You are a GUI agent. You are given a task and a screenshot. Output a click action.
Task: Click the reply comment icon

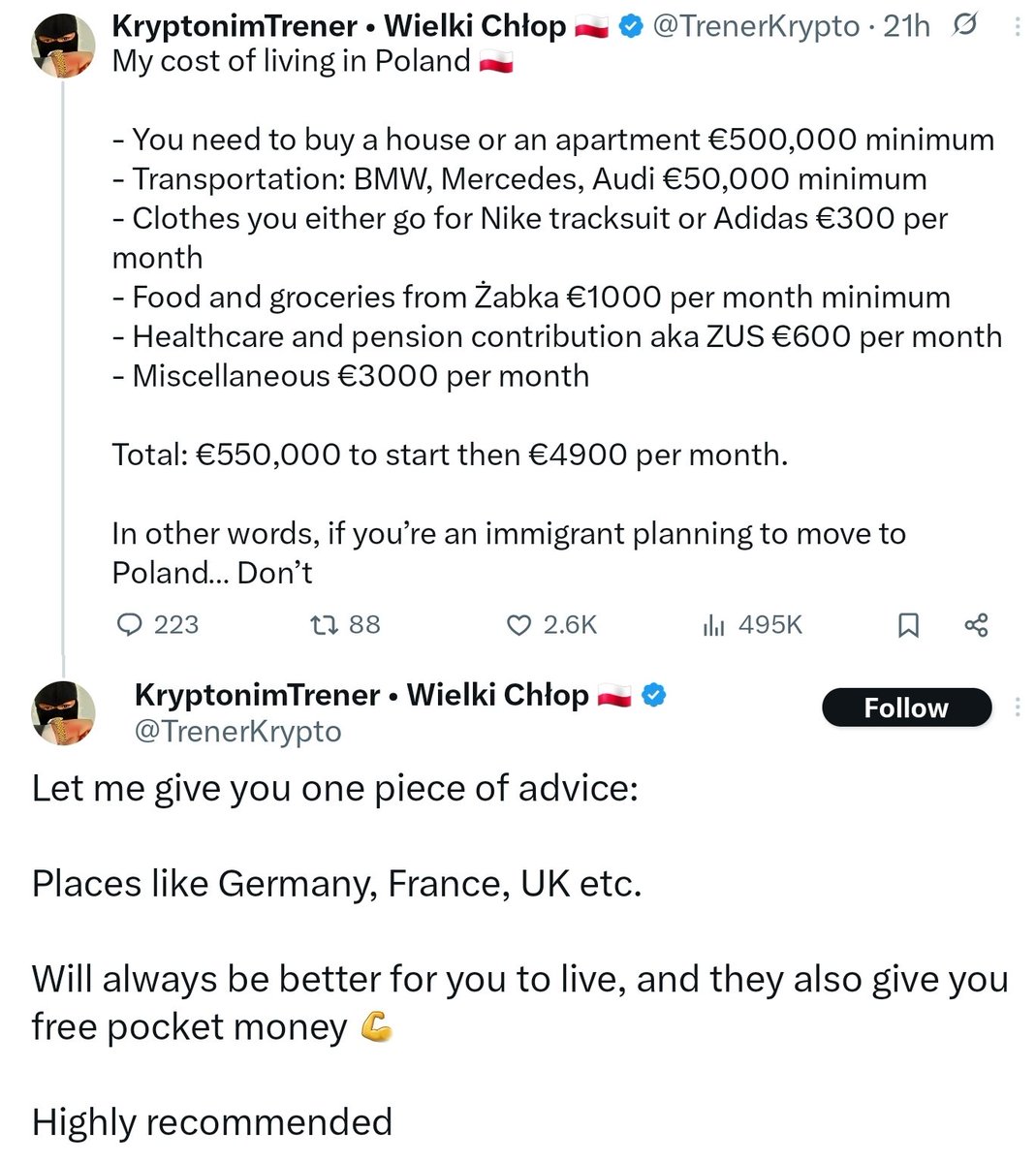click(130, 625)
